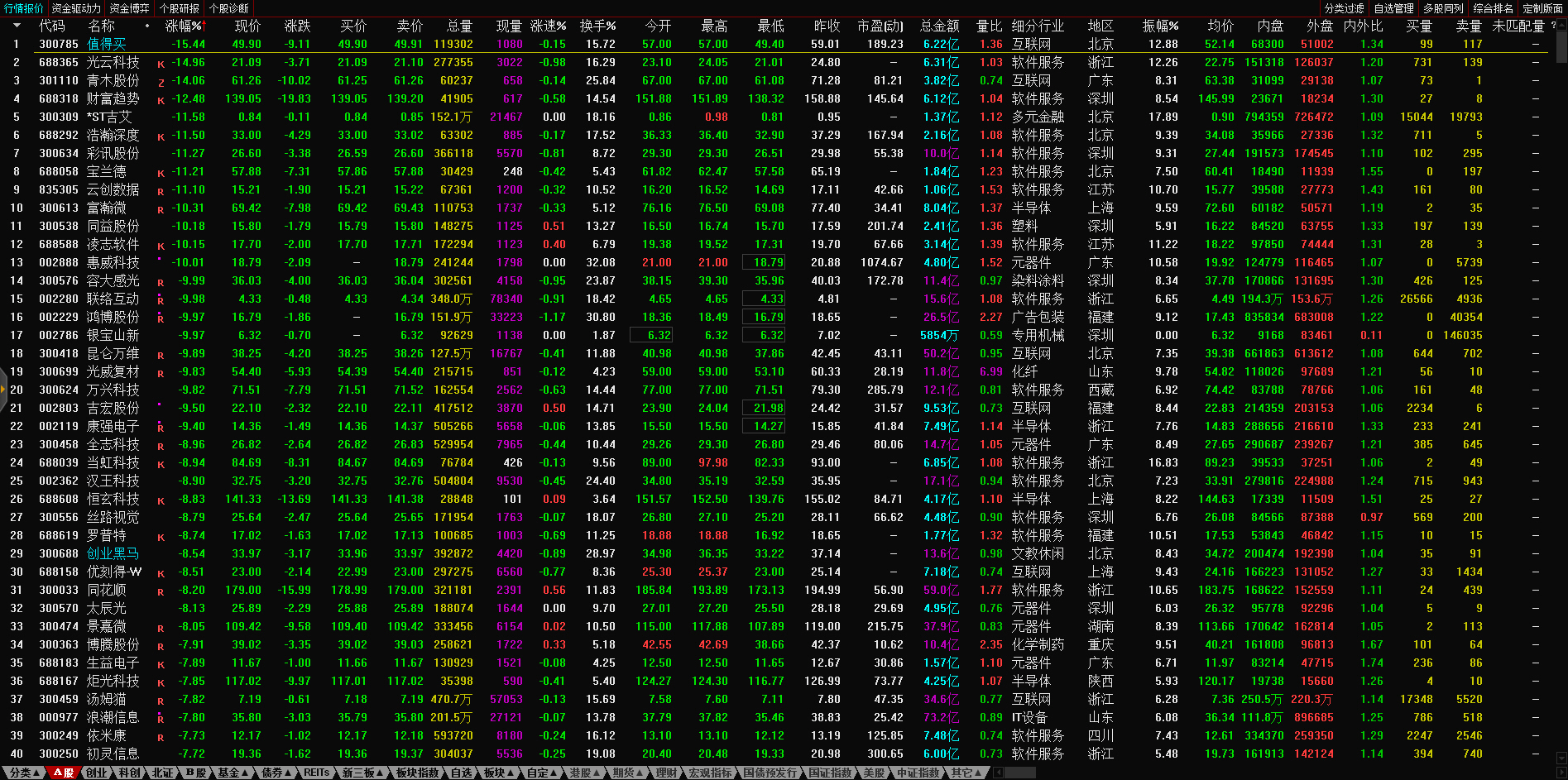Click the K marker next to 光云科技
The width and height of the screenshot is (1568, 780).
[x=161, y=64]
